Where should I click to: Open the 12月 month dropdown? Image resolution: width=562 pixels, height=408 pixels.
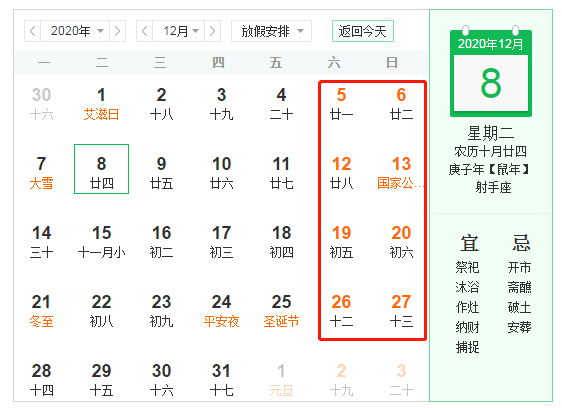(x=178, y=31)
